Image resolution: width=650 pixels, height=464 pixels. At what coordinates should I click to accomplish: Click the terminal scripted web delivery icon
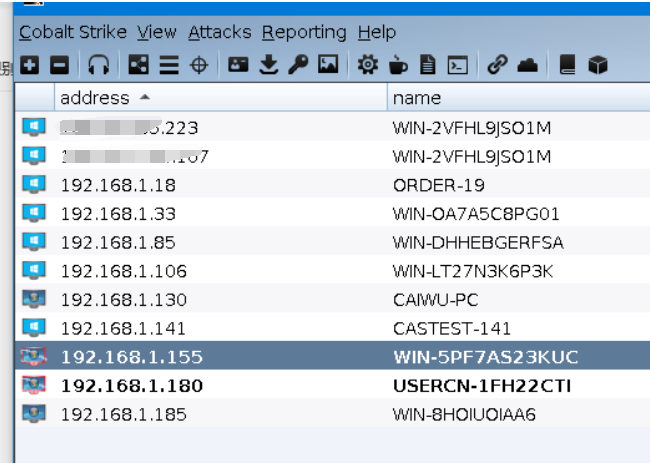[458, 65]
